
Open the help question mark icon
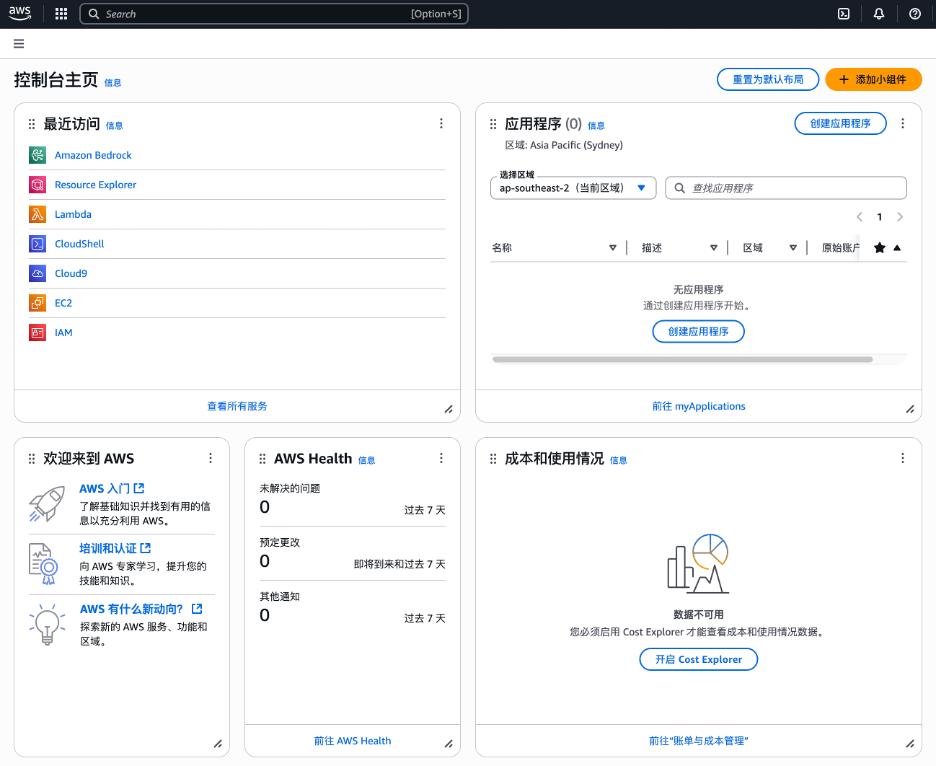(x=915, y=14)
